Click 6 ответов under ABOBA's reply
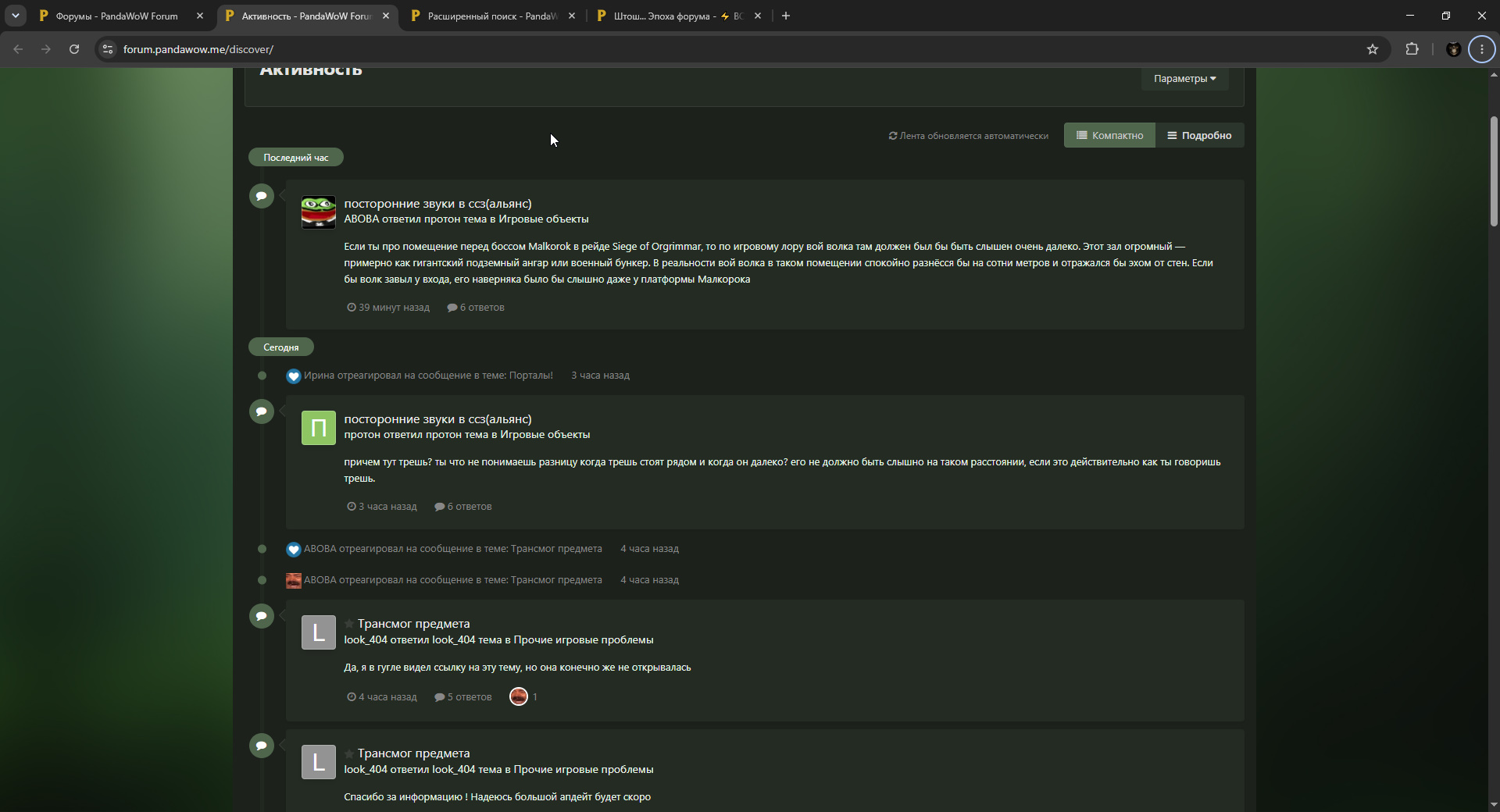Image resolution: width=1500 pixels, height=812 pixels. pyautogui.click(x=476, y=308)
